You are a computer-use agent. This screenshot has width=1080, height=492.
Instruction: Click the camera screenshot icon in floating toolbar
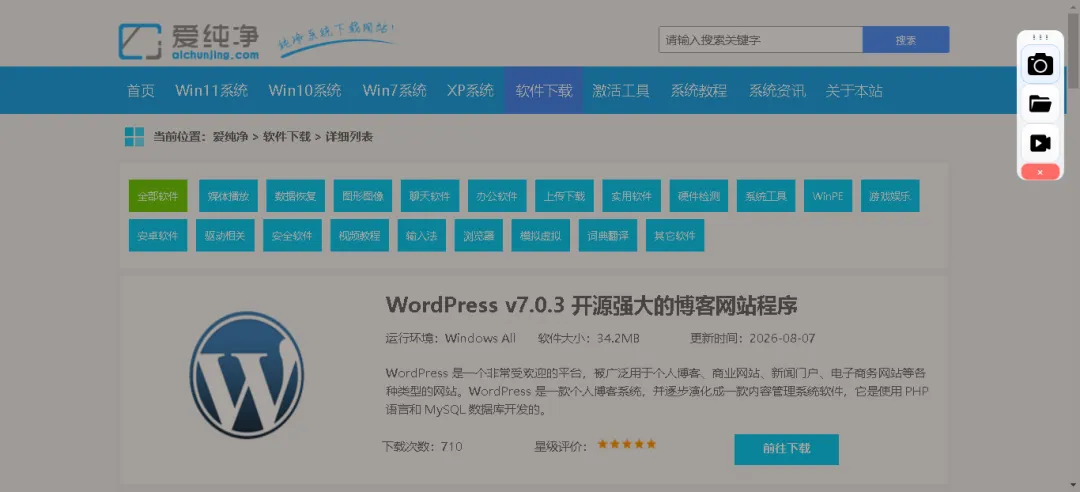[1040, 65]
